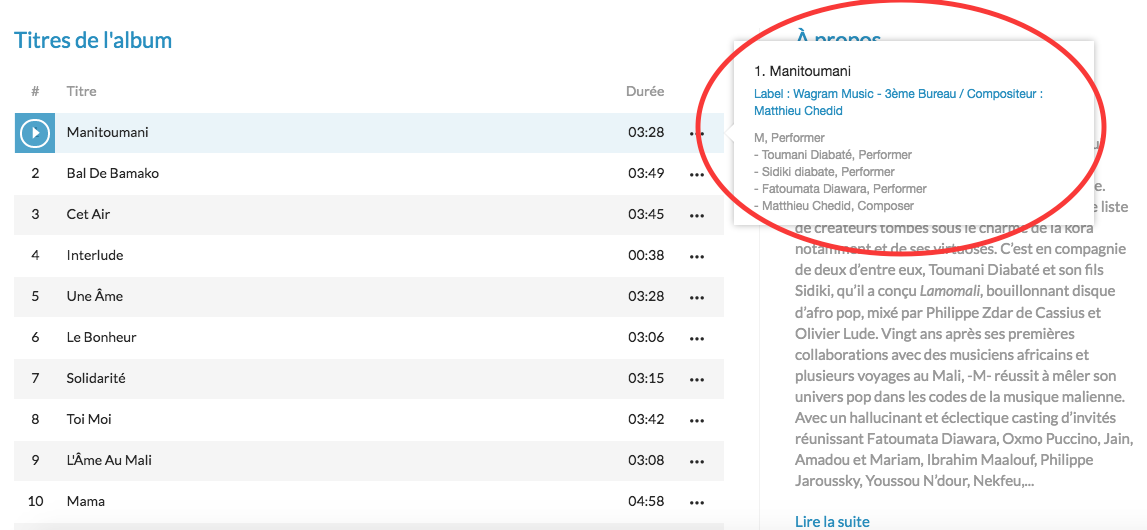Click track number 8
This screenshot has height=530, width=1147.
35,419
